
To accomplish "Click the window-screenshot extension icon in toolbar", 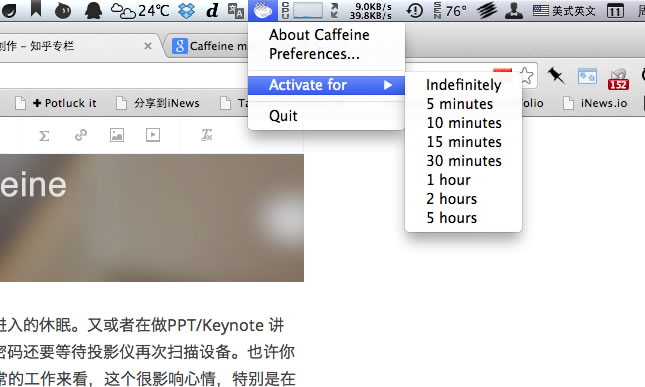I will click(587, 76).
